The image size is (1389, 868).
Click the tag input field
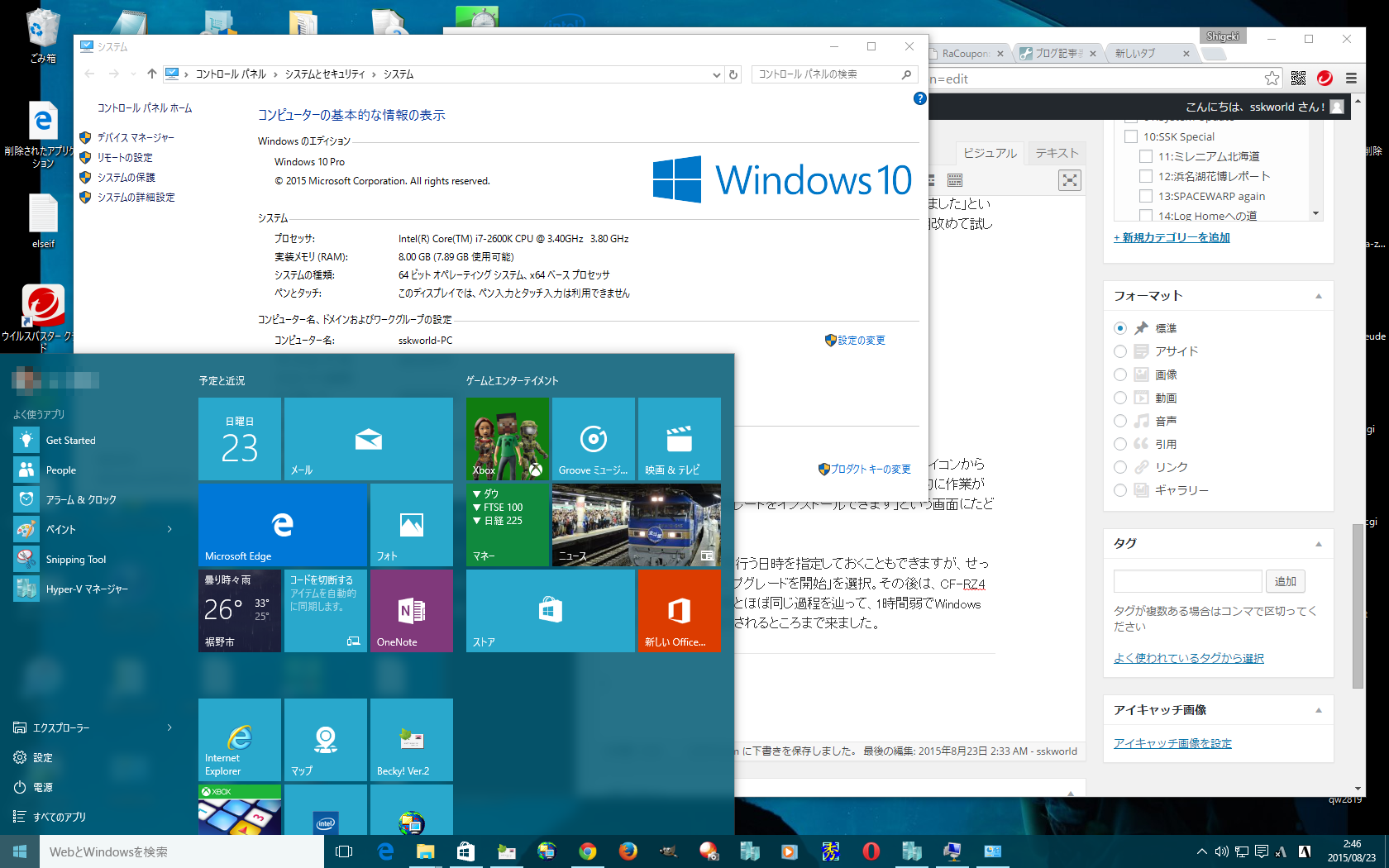coord(1187,581)
